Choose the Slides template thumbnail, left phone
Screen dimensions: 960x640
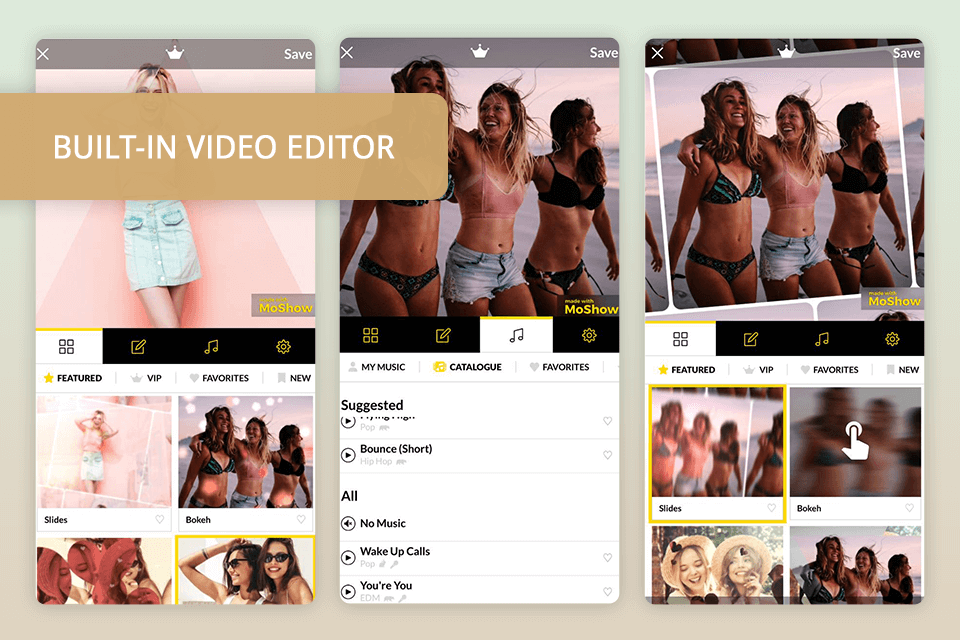pos(104,452)
